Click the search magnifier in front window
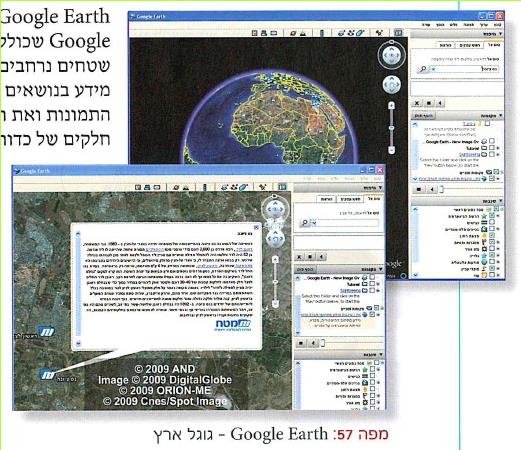Viewport: 521px width, 450px height. 305,223
